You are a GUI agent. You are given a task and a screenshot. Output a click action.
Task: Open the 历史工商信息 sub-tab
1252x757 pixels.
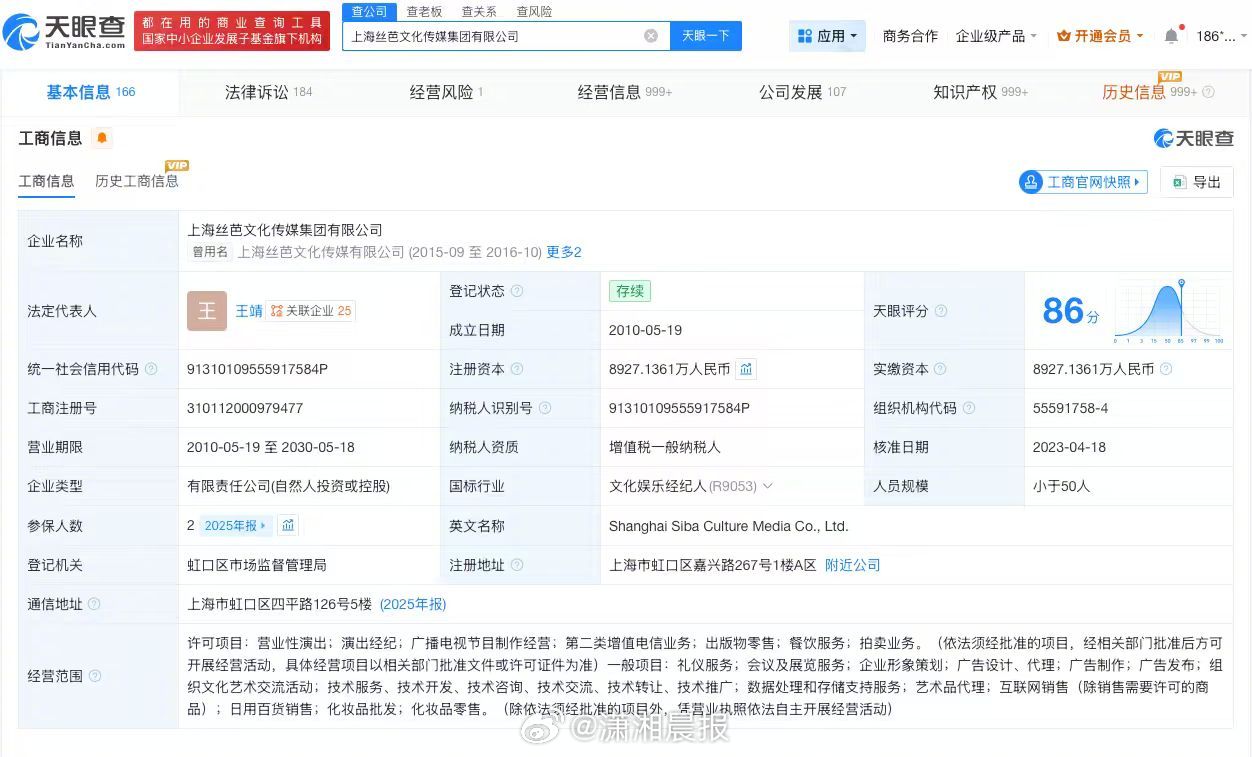(137, 181)
